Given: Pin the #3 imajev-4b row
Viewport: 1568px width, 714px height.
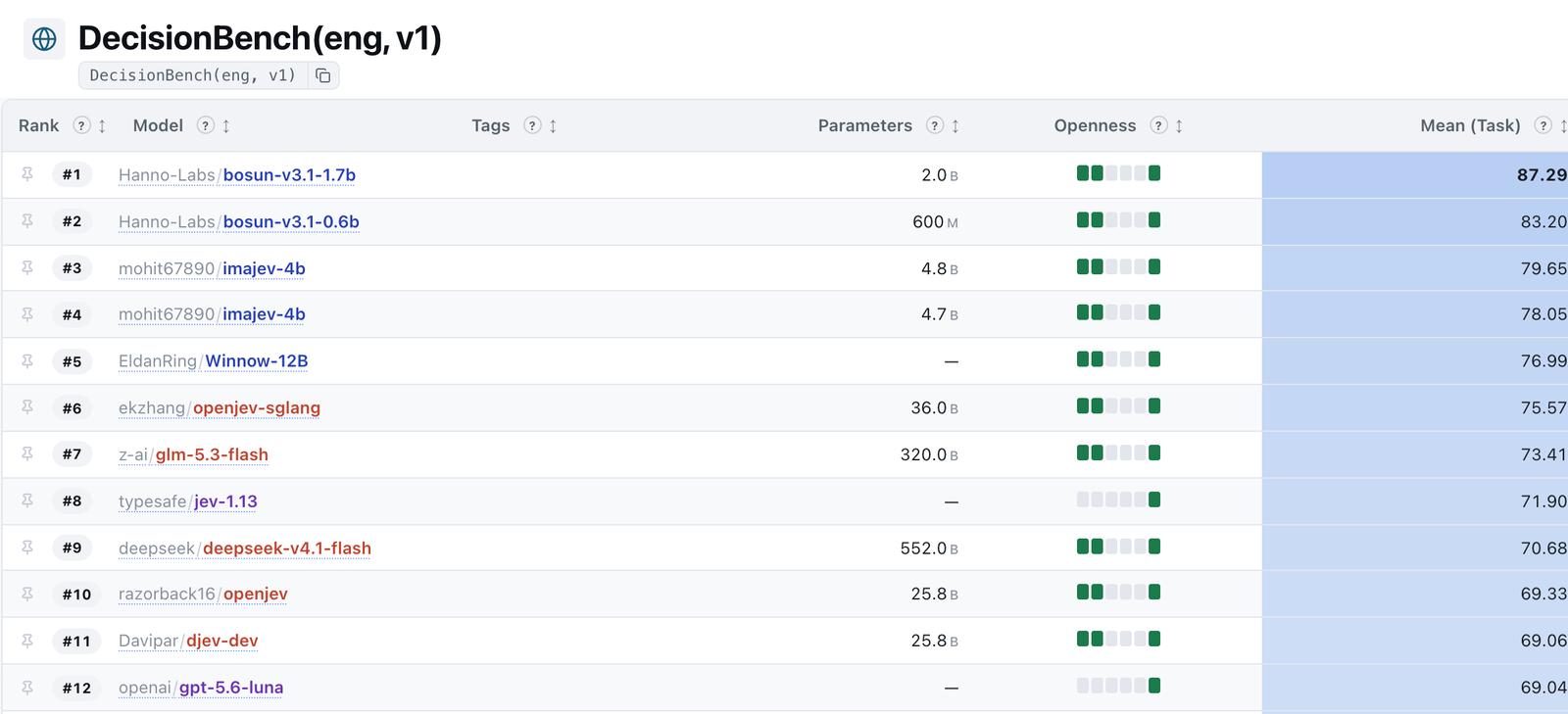Looking at the screenshot, I should point(27,268).
